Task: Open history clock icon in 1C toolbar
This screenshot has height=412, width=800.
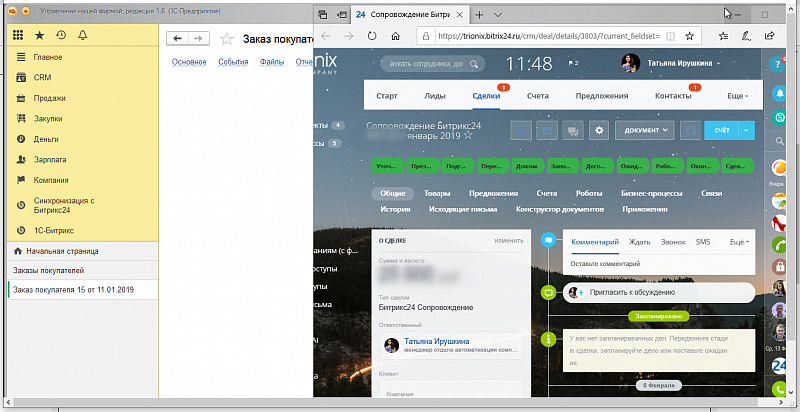Action: [61, 35]
